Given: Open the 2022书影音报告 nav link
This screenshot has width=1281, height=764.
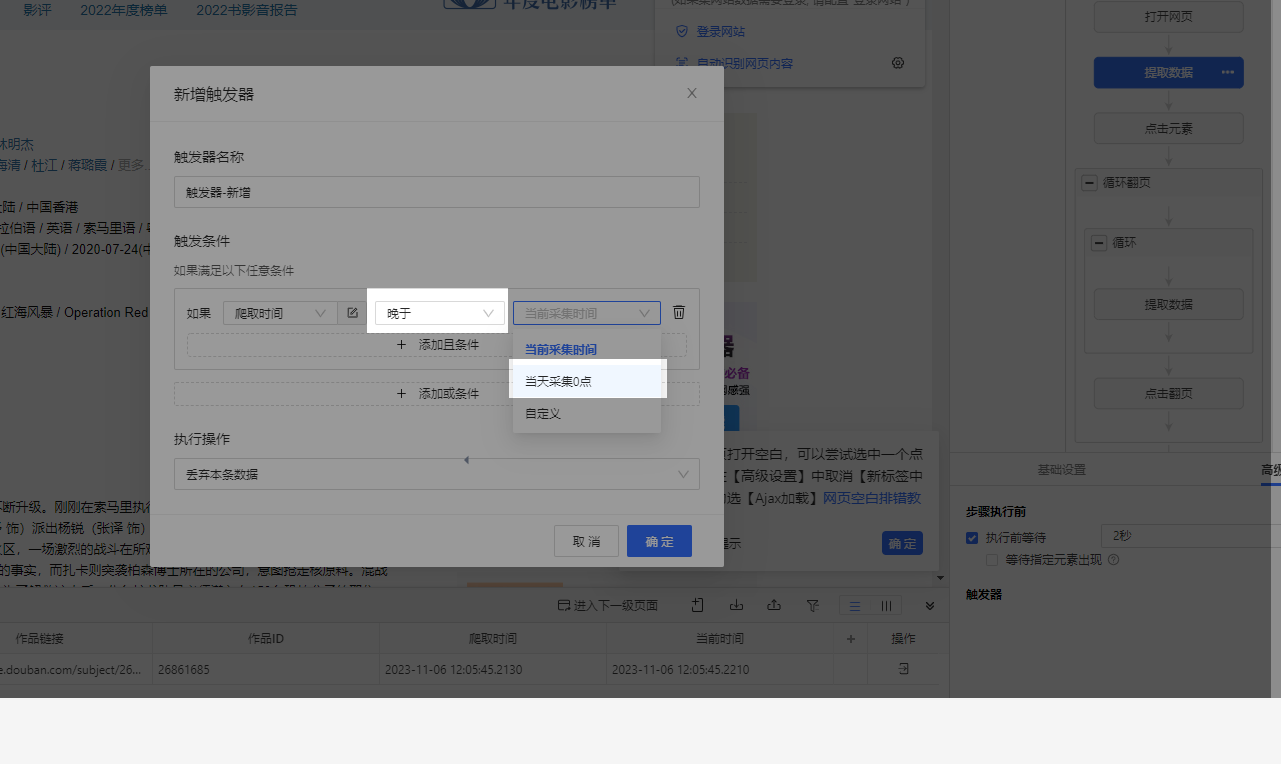Looking at the screenshot, I should (x=246, y=10).
